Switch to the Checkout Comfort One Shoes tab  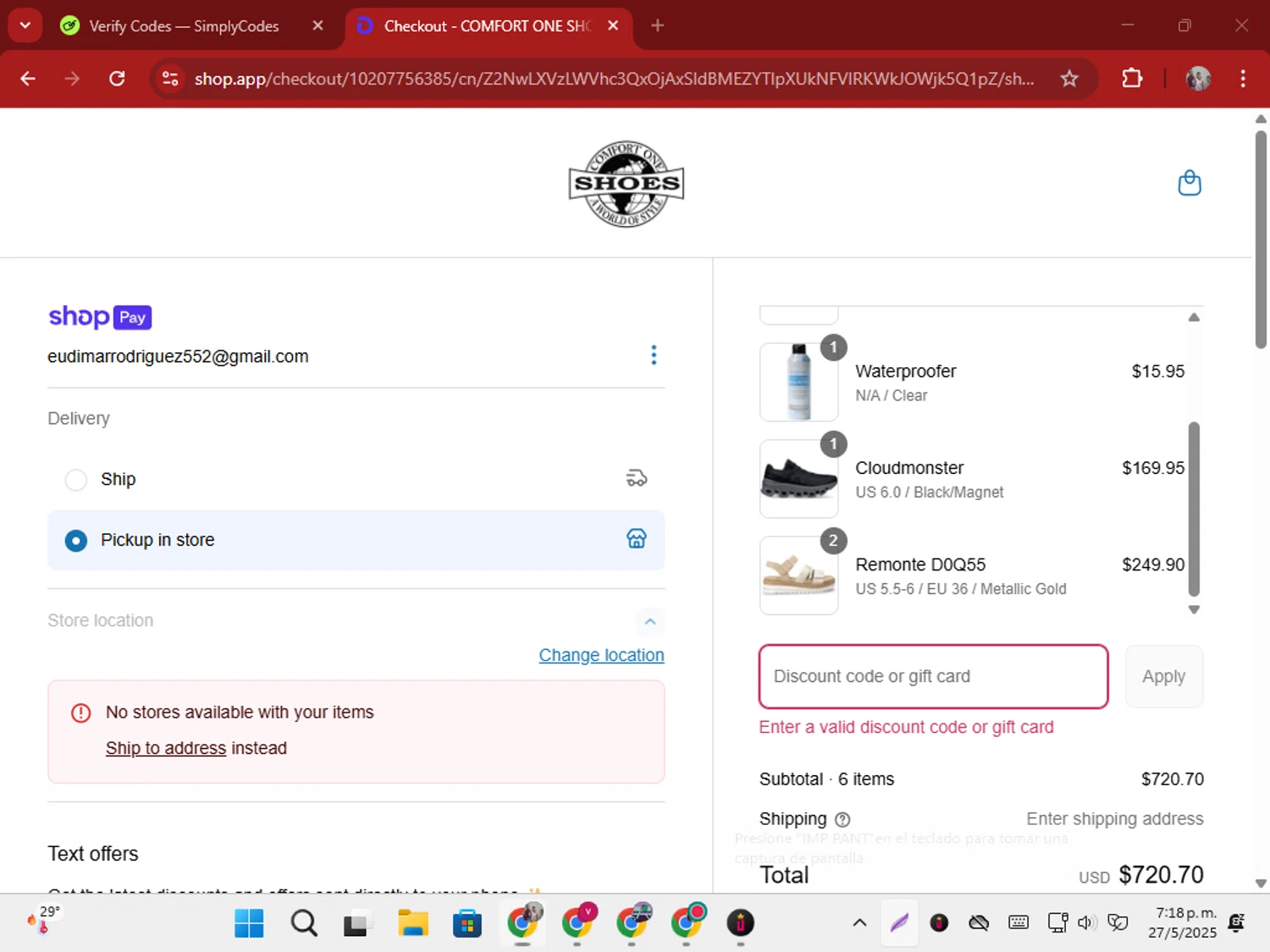point(487,25)
